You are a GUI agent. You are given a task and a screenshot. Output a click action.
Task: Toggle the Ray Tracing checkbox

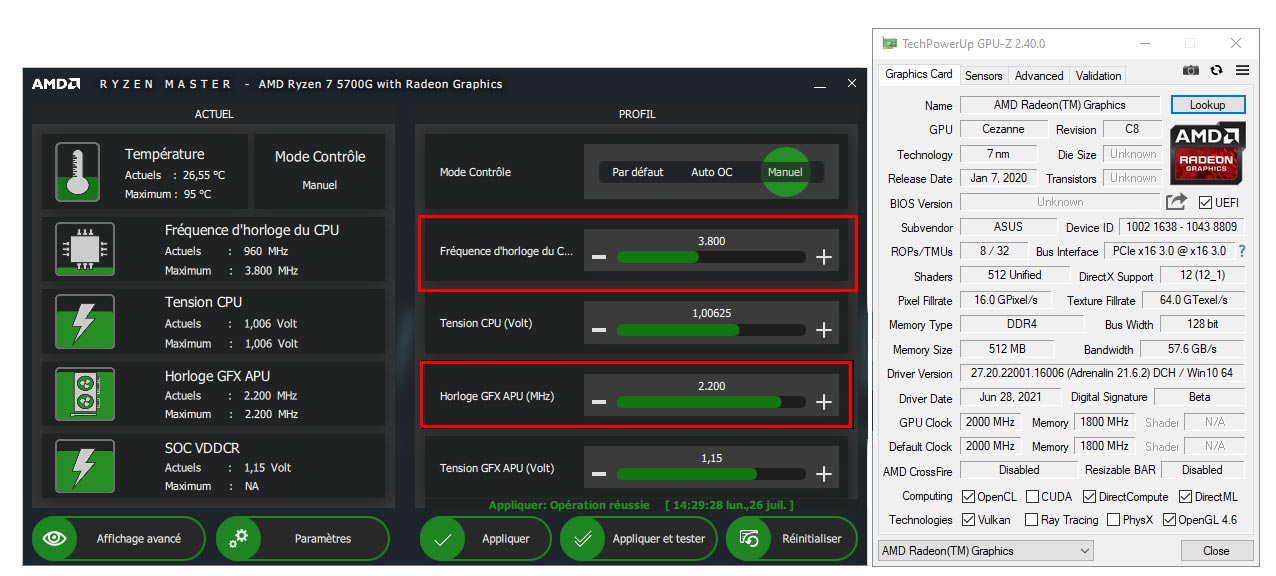[x=1031, y=520]
